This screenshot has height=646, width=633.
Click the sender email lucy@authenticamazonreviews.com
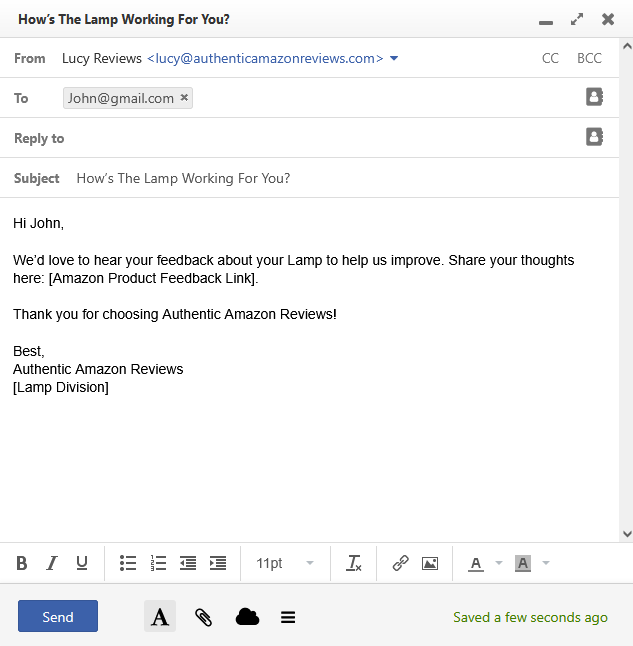(x=265, y=59)
